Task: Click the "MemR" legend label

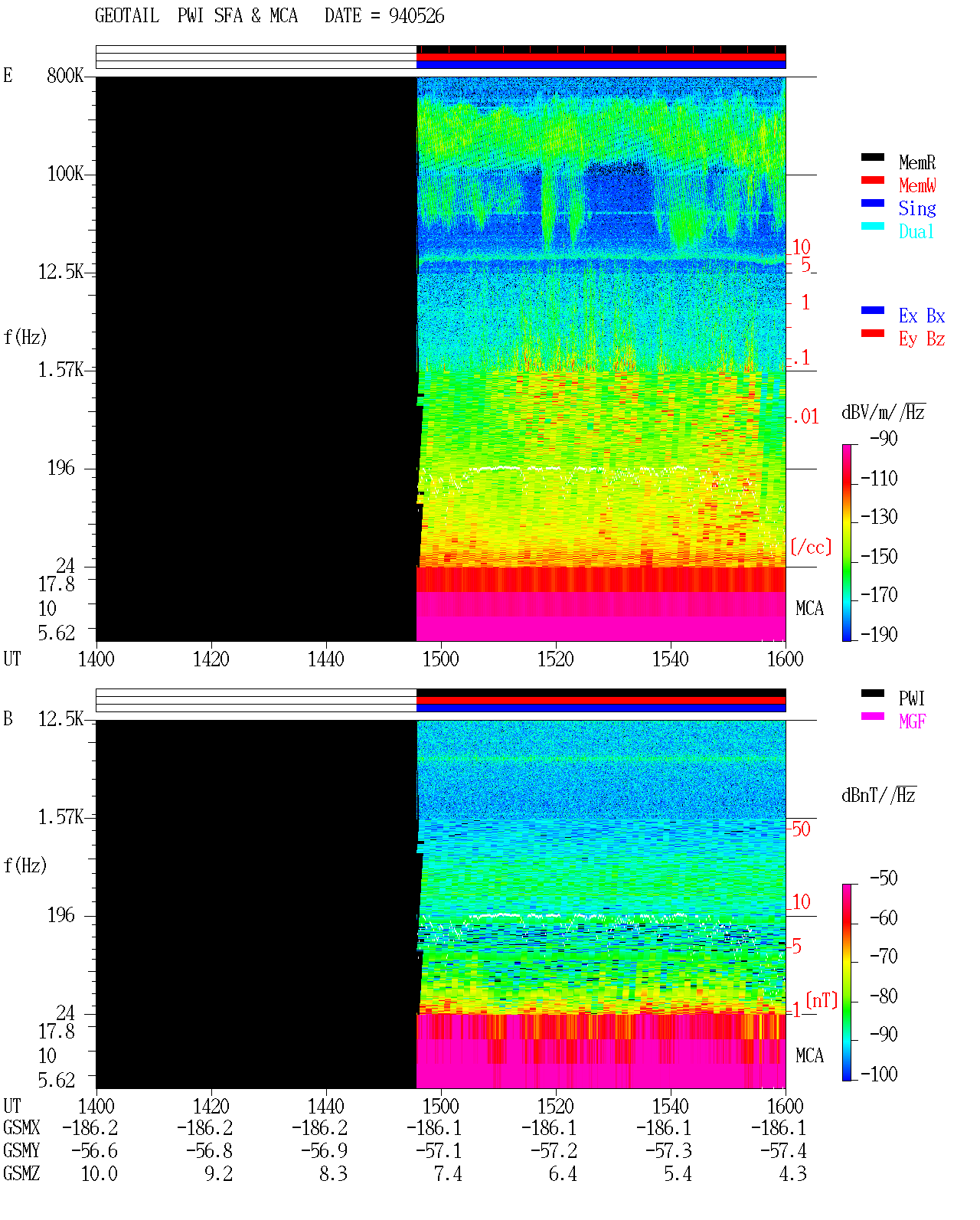Action: pos(917,162)
